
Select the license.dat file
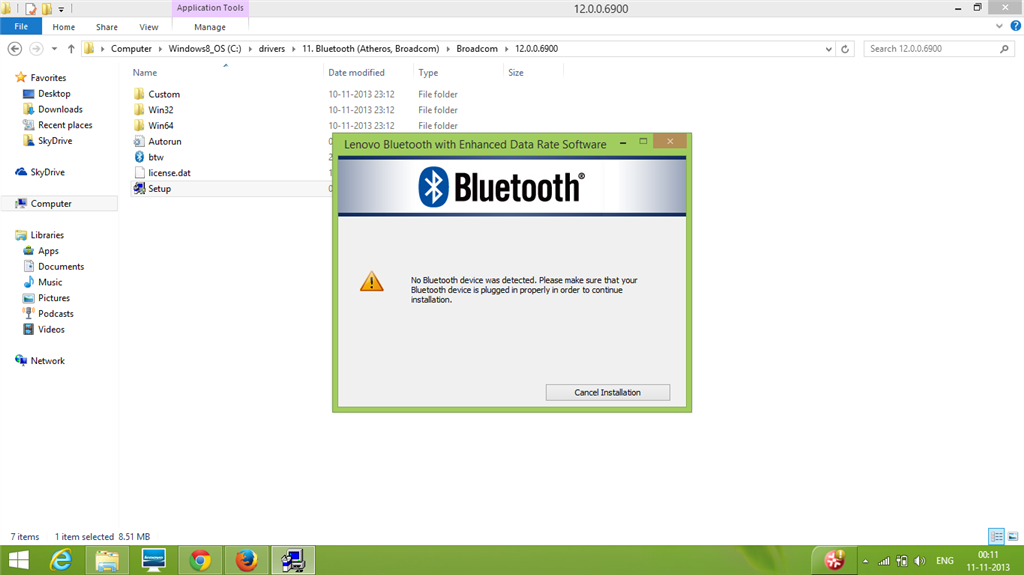(169, 172)
